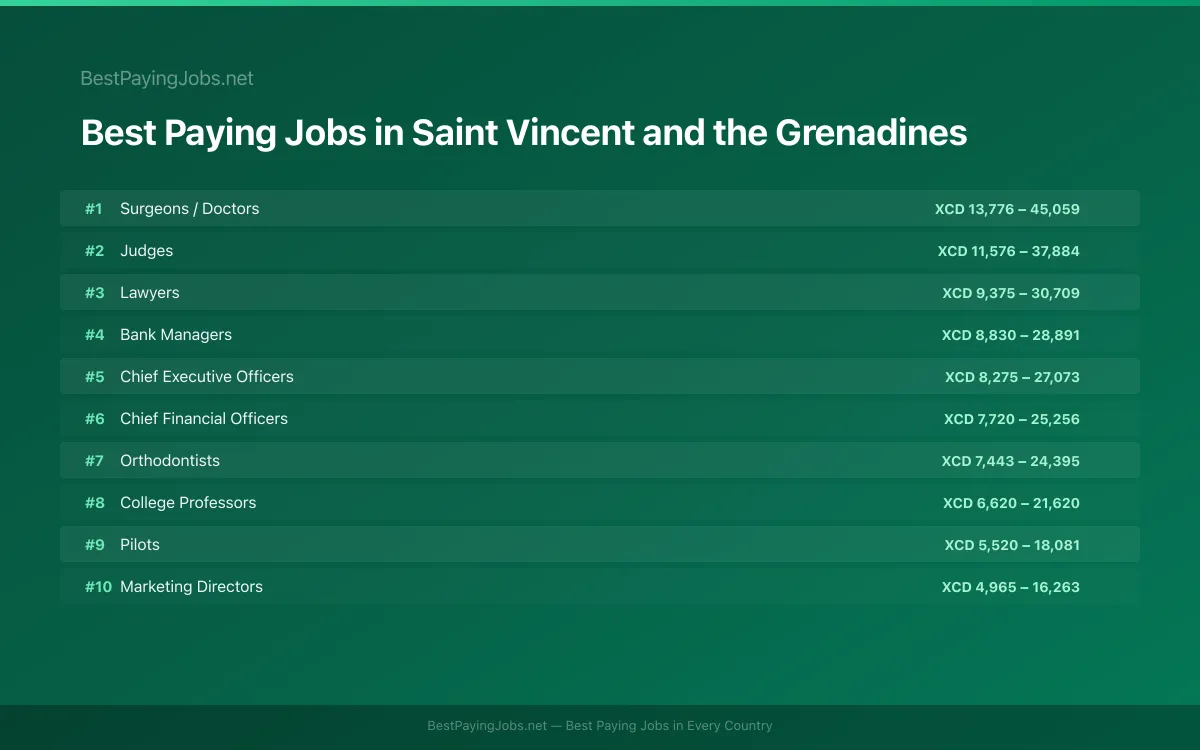Click the #8 rank number
Screen dimensions: 1200x750
[x=94, y=503]
